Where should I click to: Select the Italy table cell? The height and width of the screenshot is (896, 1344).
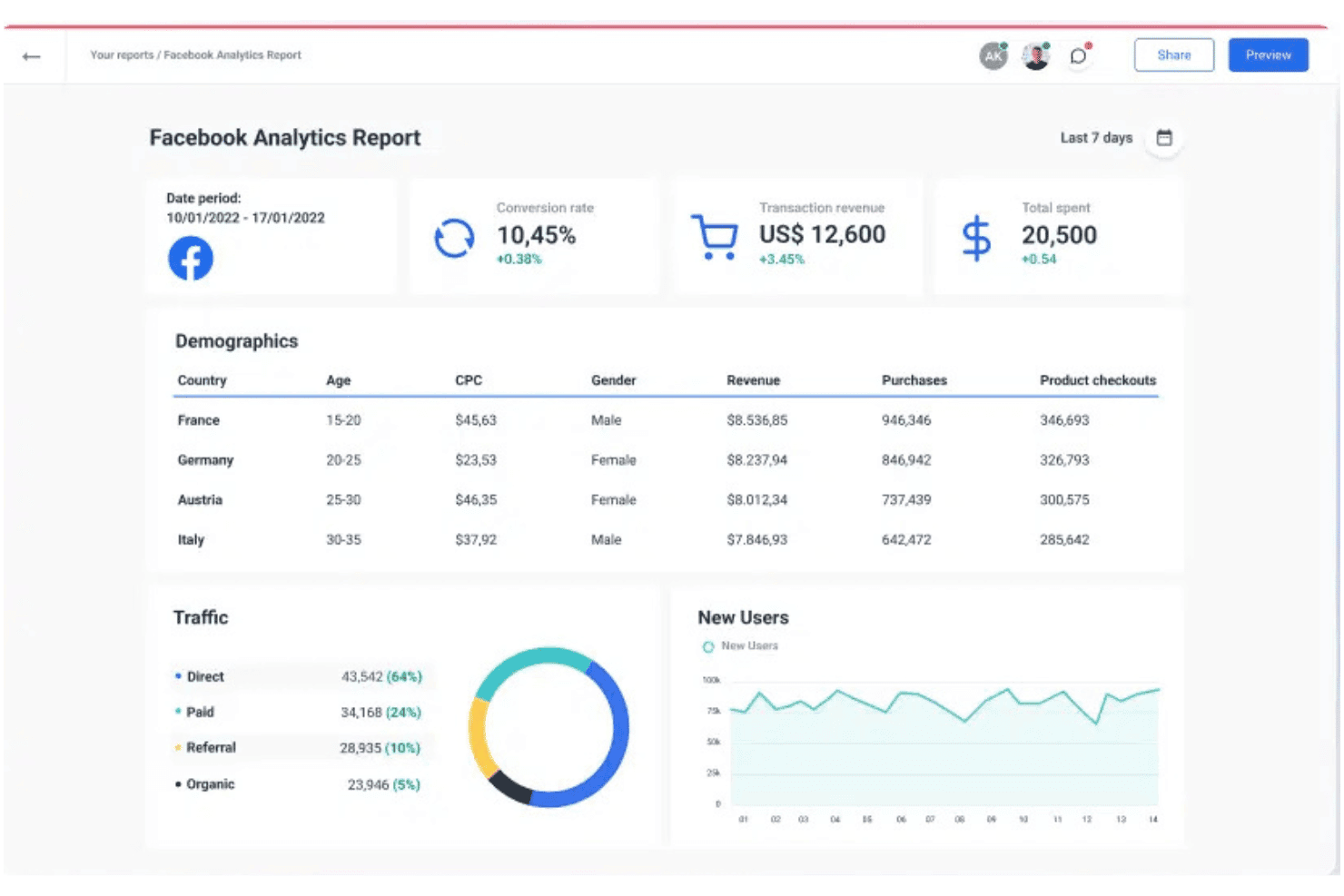pos(191,540)
